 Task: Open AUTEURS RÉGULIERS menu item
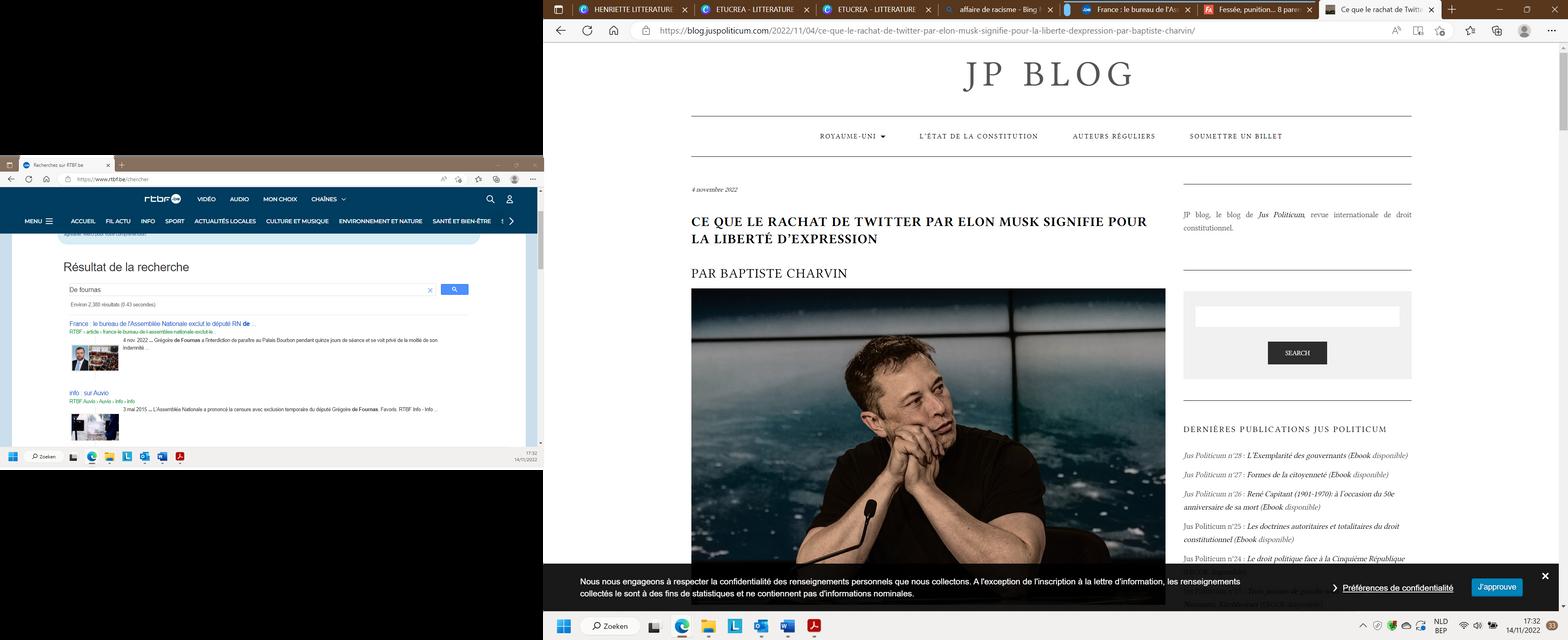point(1113,136)
